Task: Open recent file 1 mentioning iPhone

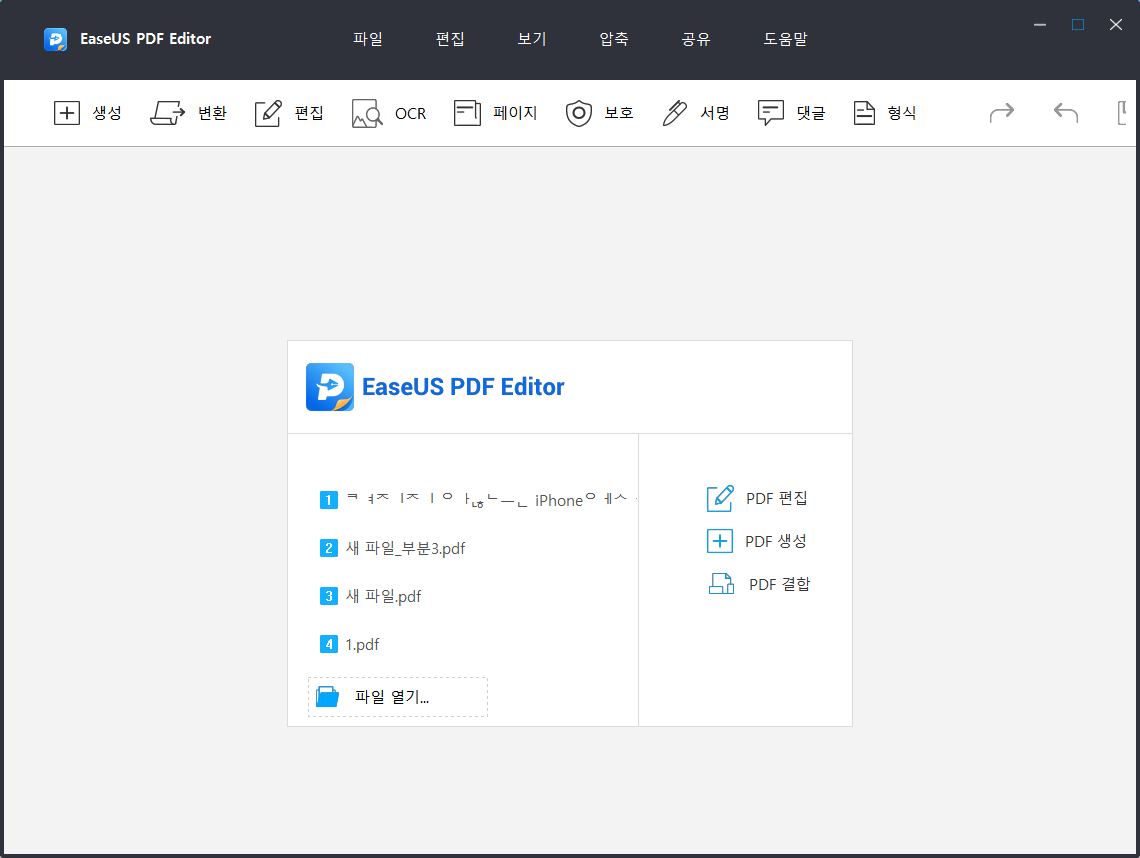Action: [x=478, y=500]
